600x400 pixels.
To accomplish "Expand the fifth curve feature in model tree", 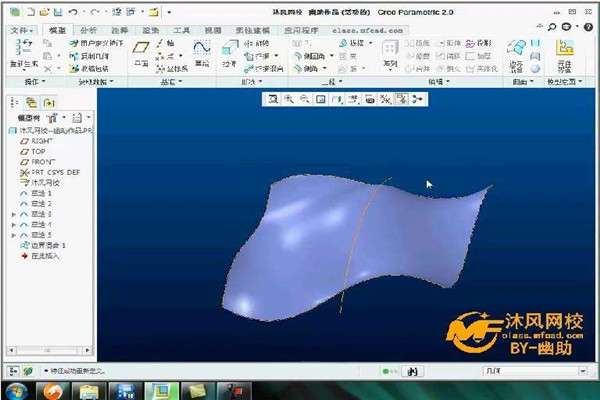I will coord(13,234).
